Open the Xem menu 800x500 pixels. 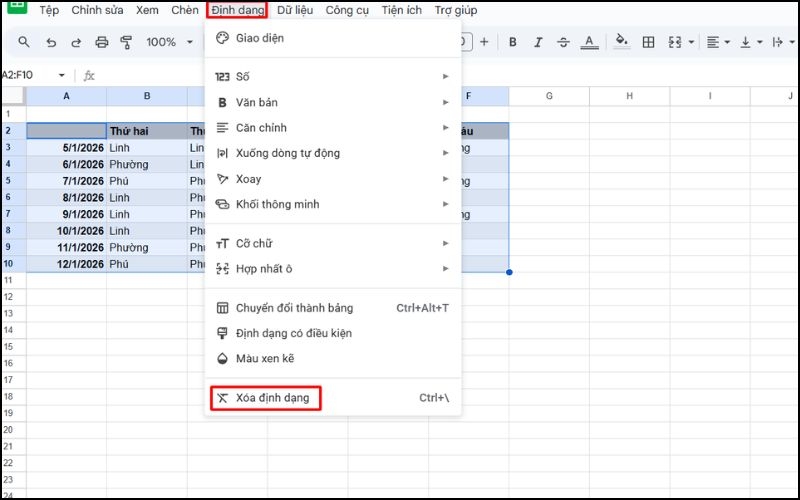coord(147,10)
